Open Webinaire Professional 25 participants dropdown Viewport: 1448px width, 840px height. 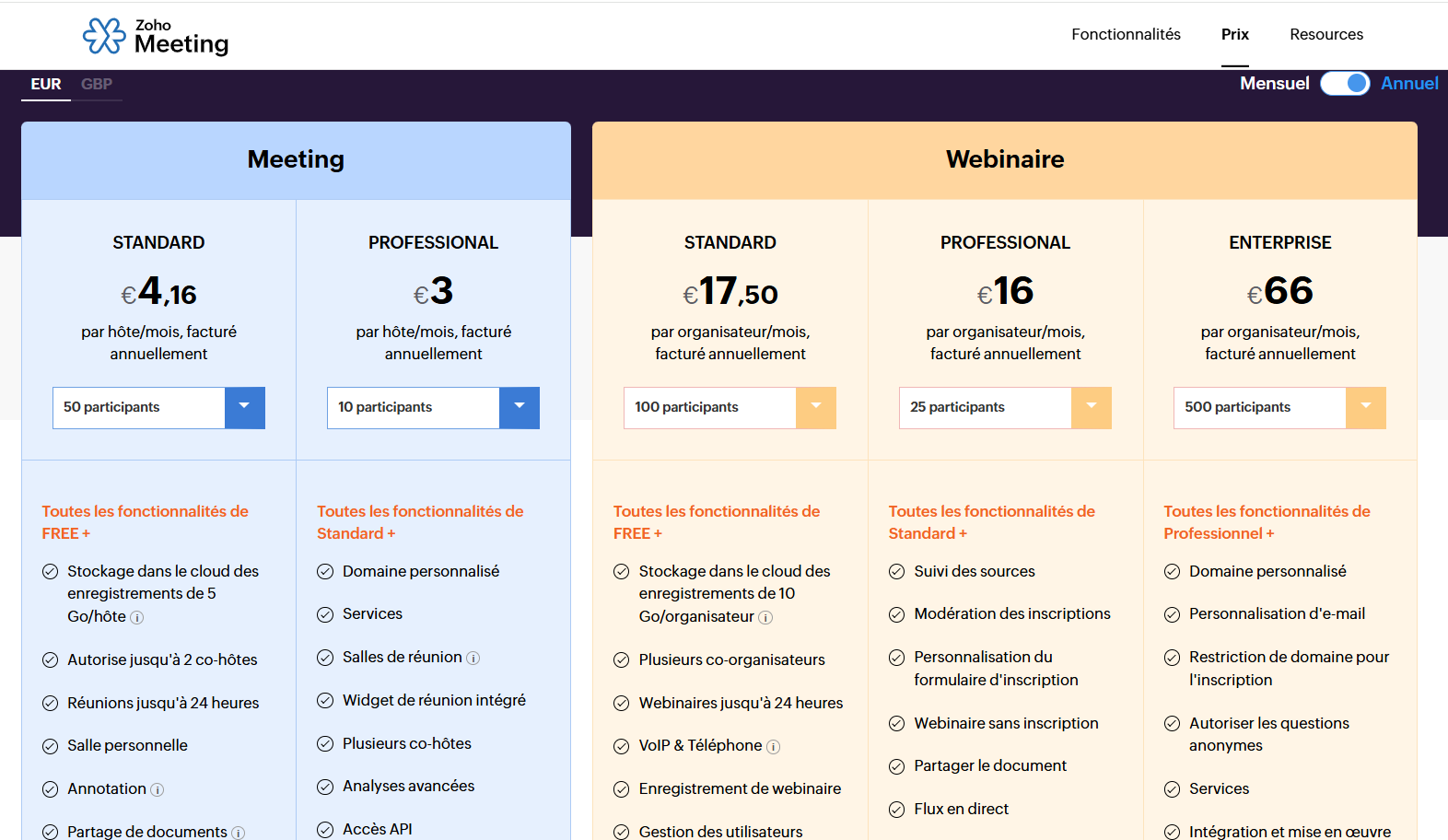pyautogui.click(x=1005, y=408)
